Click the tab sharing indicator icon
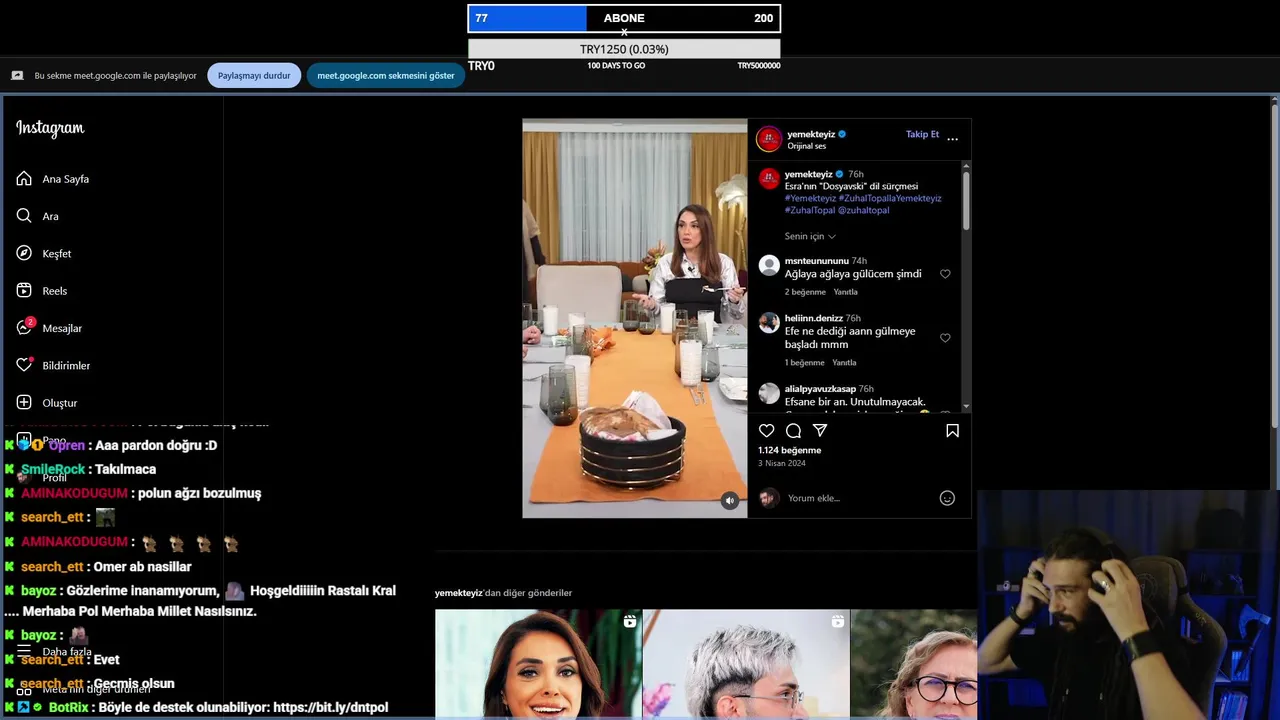Screen dimensions: 1280x720 pos(17,75)
